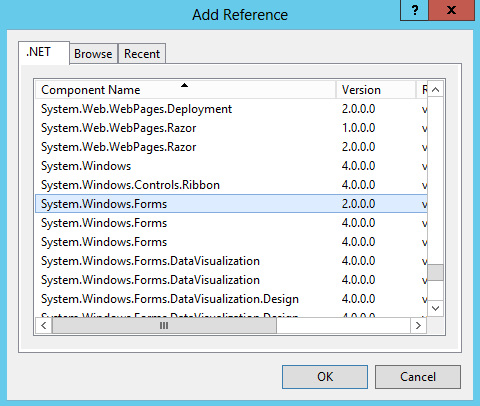
Task: Click version 4.0.0.0 of System.Windows.Controls.Ribbon
Action: point(358,185)
